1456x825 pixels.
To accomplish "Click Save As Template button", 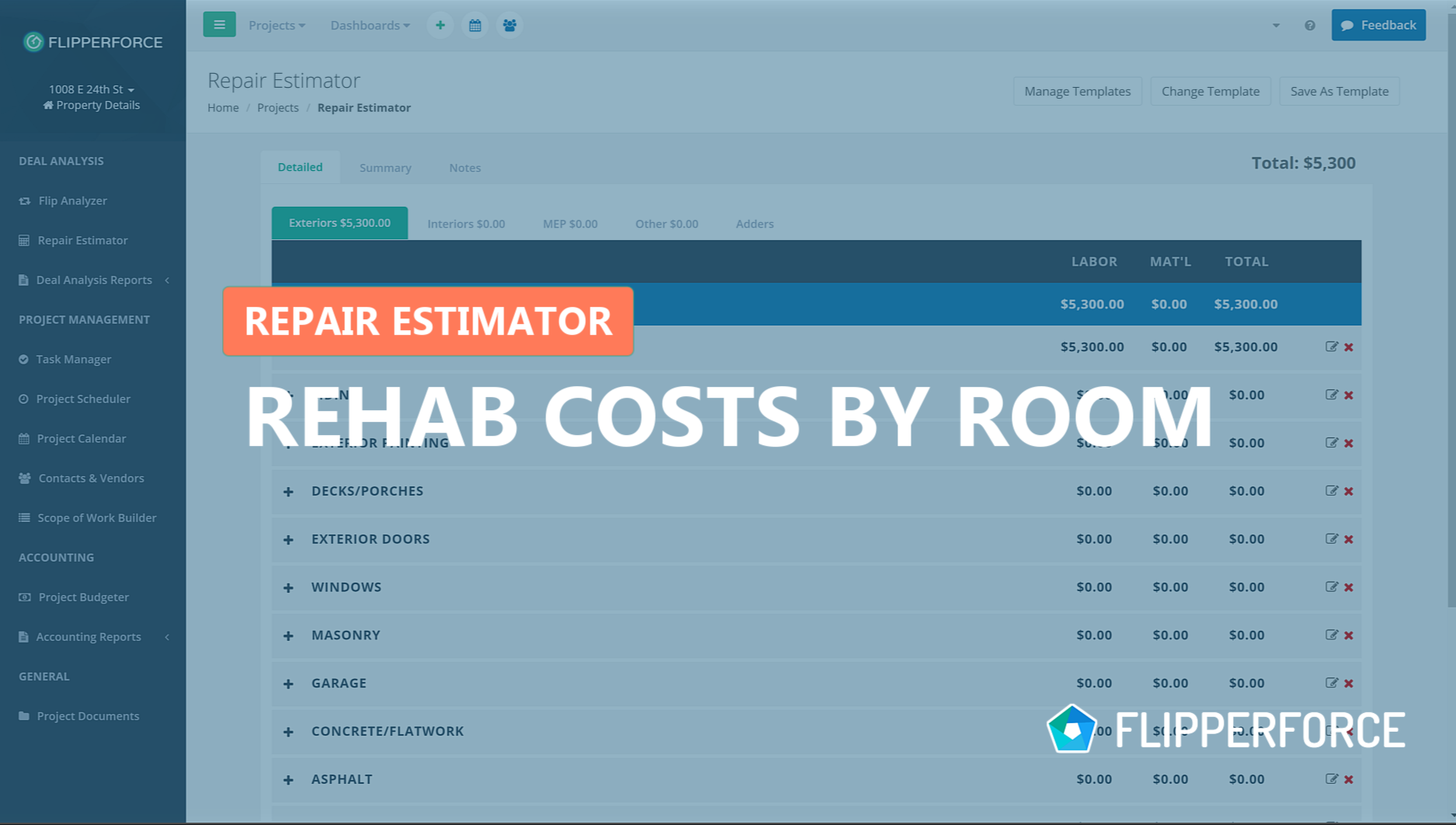I will (x=1339, y=91).
